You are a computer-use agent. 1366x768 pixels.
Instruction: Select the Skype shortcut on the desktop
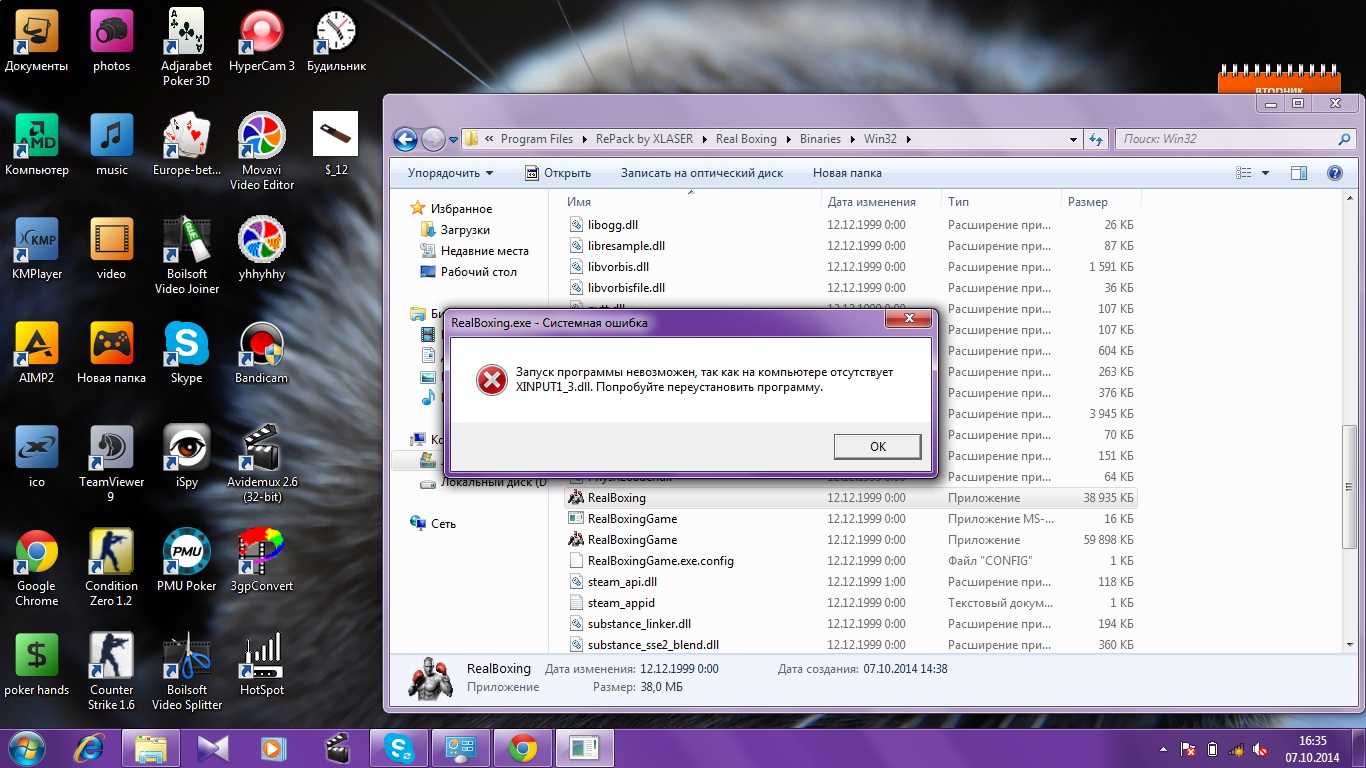(x=186, y=352)
